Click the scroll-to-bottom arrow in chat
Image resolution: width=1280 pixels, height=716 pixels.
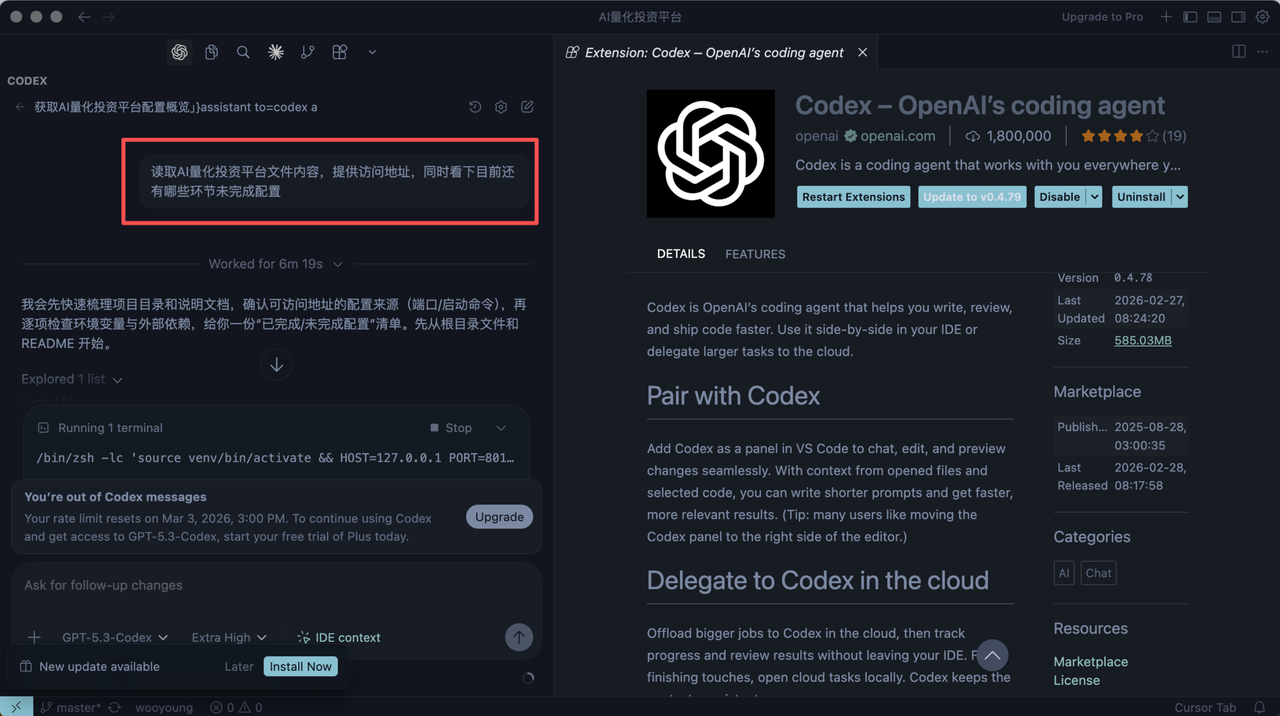(277, 365)
